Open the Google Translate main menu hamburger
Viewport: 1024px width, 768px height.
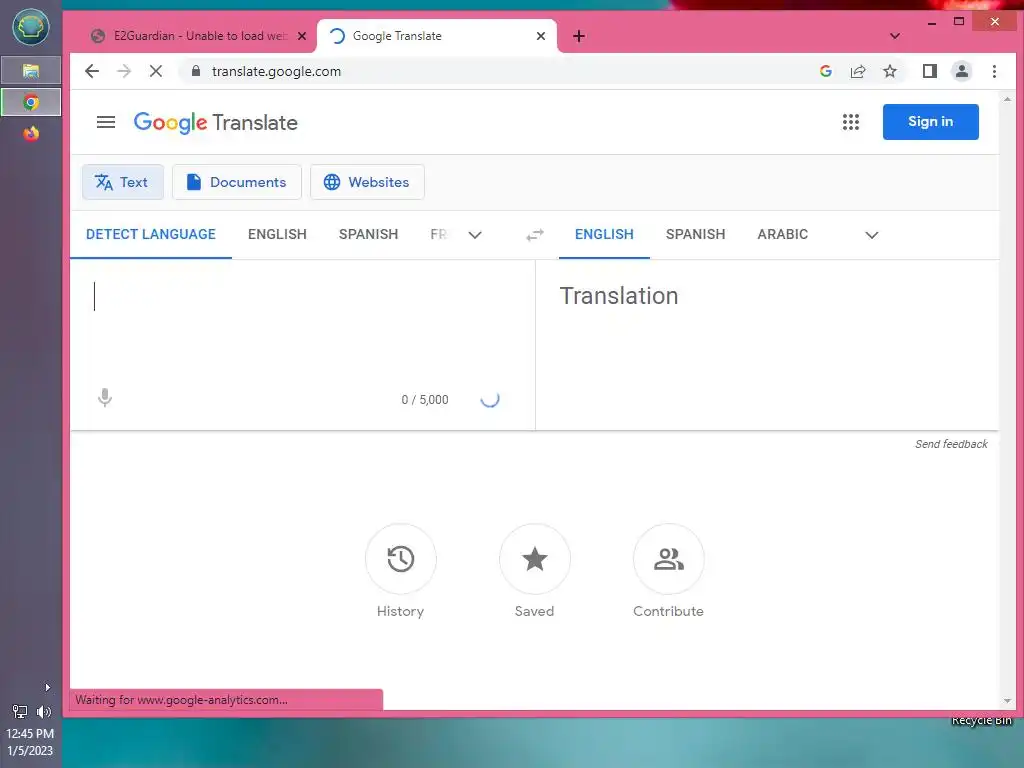coord(106,122)
